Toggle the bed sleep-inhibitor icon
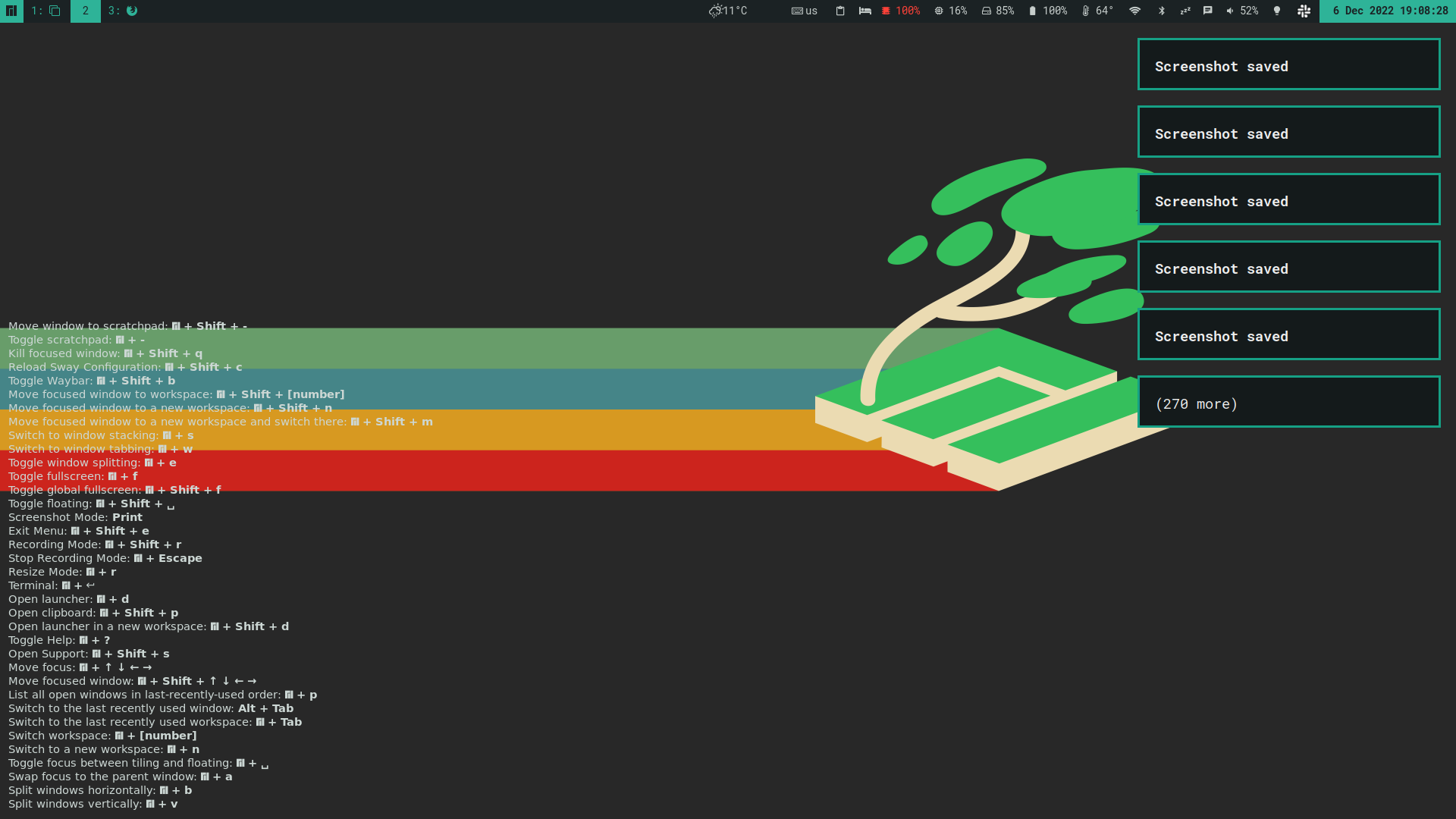The height and width of the screenshot is (819, 1456). click(x=864, y=11)
